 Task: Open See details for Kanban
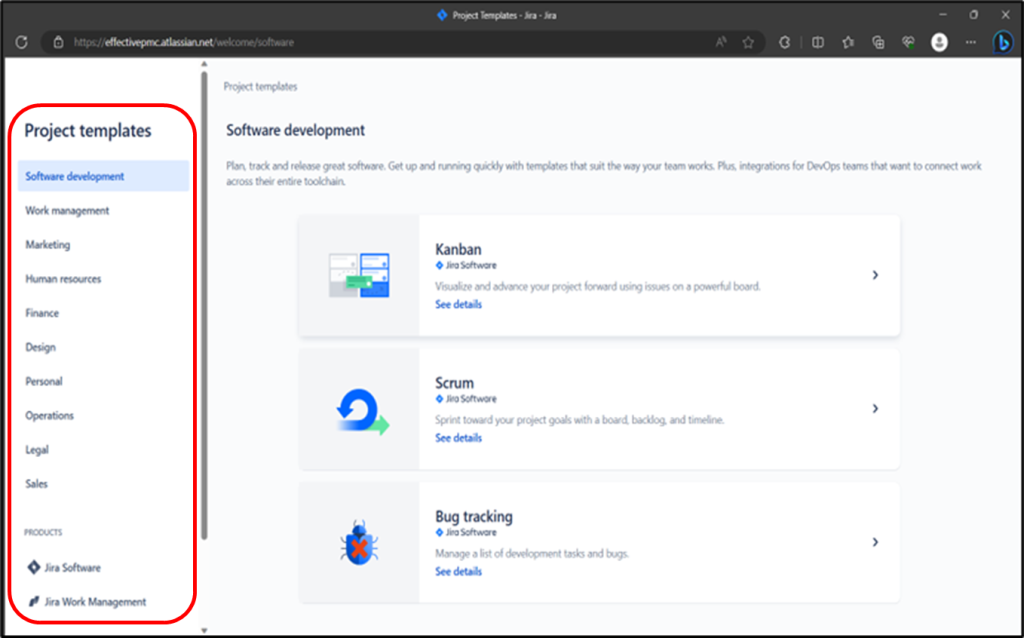[x=458, y=305]
